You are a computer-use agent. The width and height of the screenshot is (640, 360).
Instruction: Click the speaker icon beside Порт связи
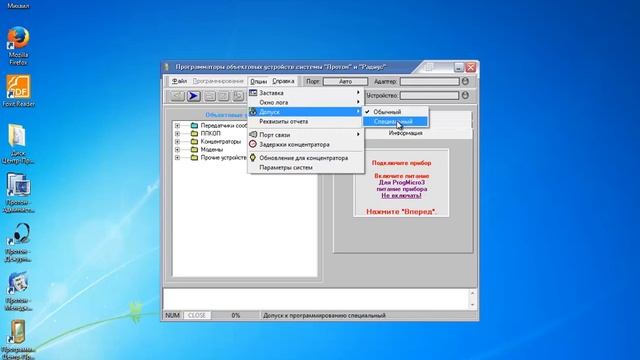[253, 134]
